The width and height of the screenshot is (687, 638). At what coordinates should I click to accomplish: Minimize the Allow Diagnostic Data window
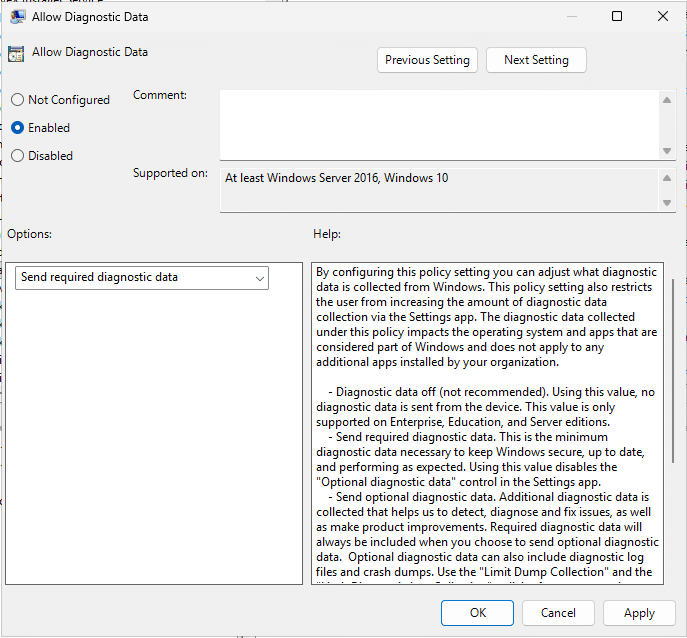[x=571, y=17]
